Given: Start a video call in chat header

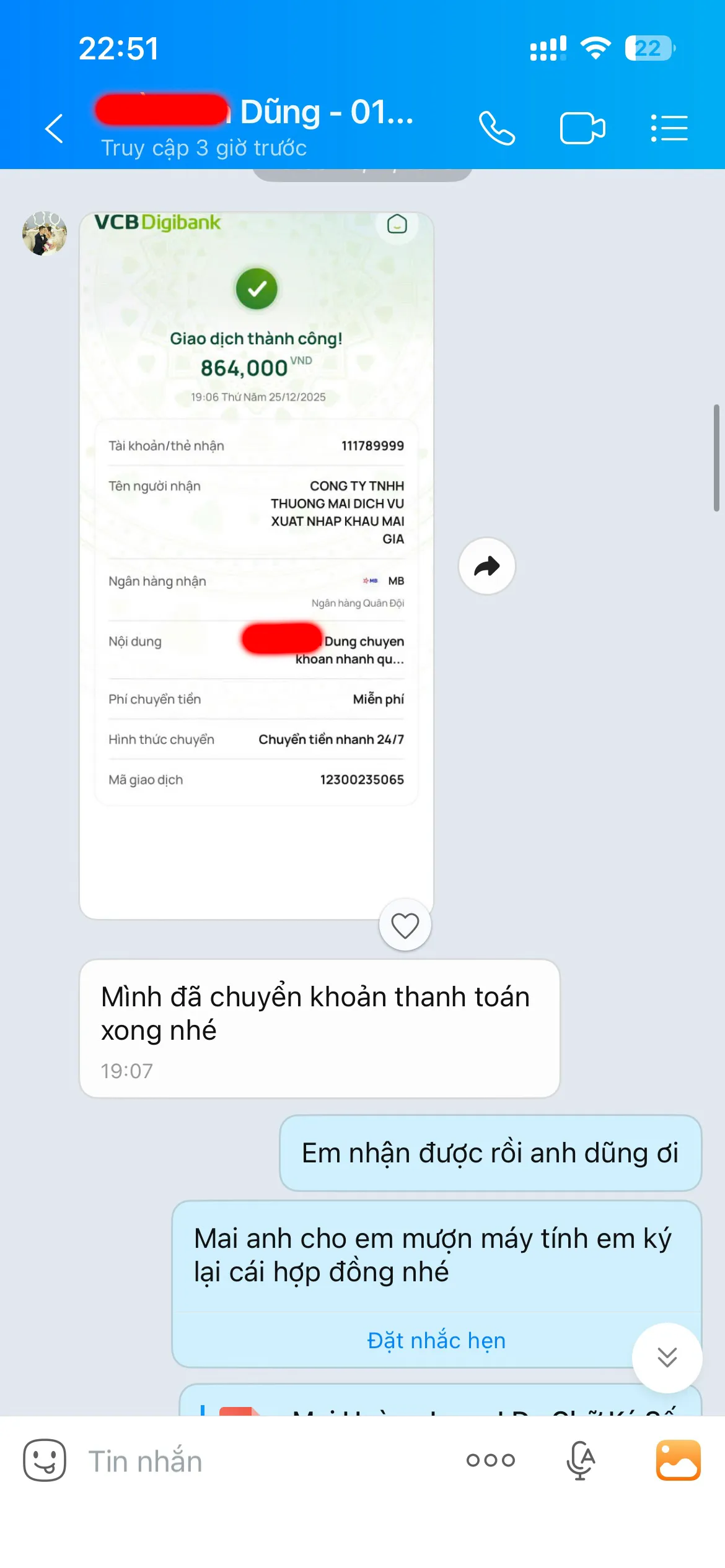Looking at the screenshot, I should pos(582,128).
